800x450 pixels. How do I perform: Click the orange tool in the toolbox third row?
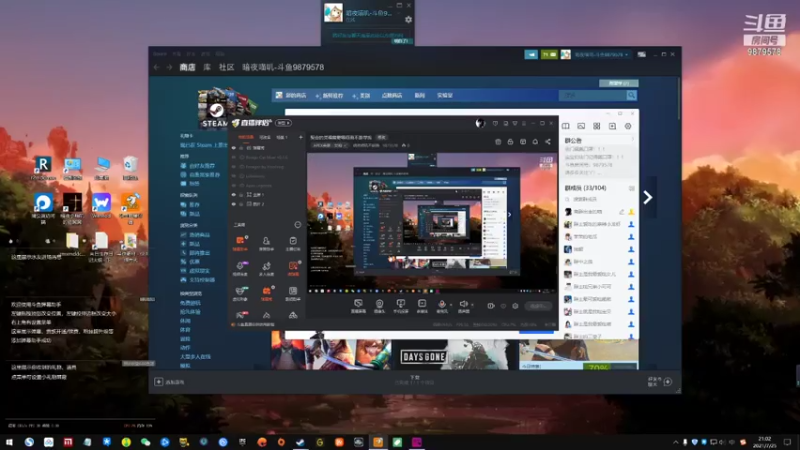(x=266, y=293)
